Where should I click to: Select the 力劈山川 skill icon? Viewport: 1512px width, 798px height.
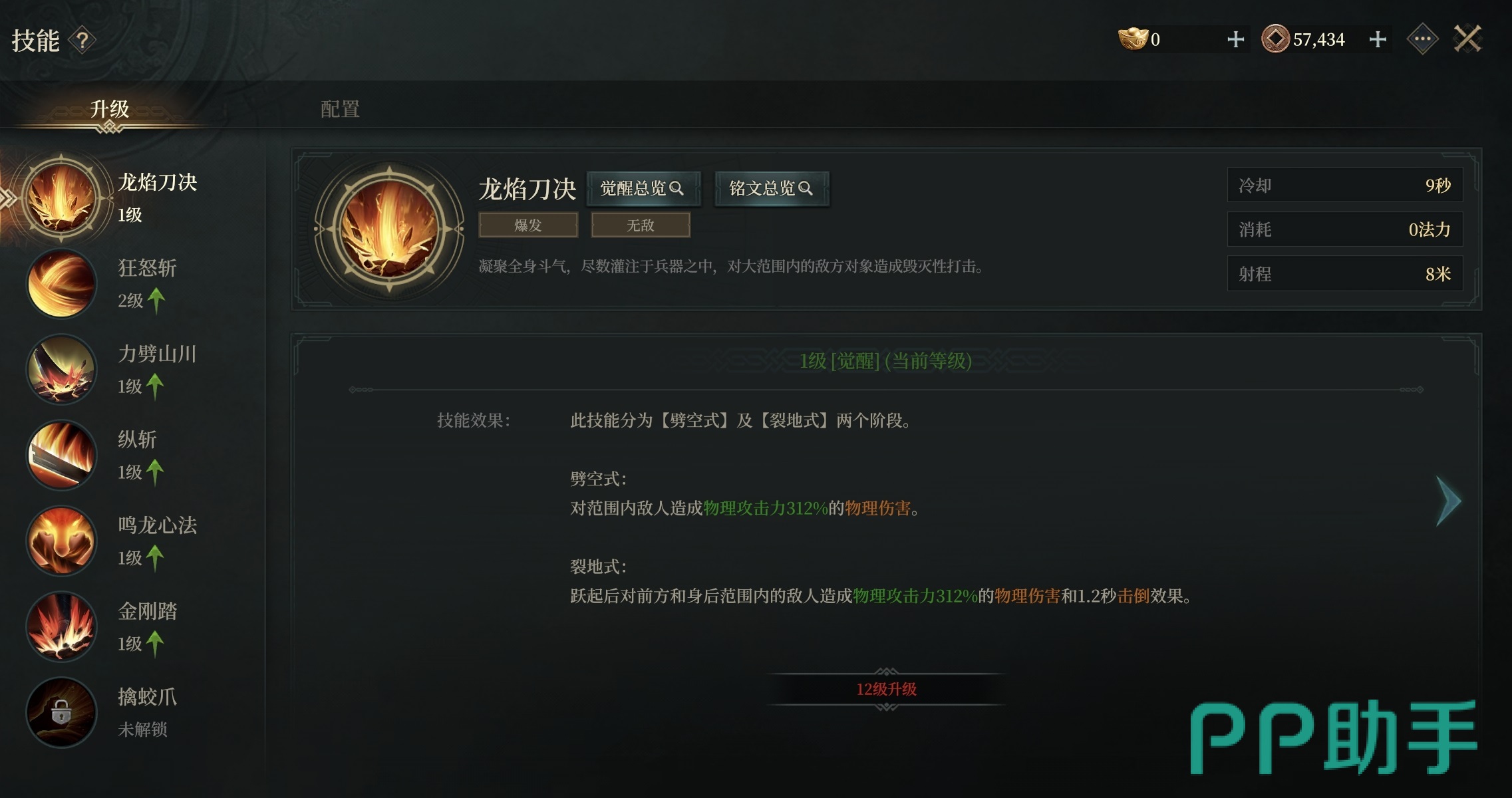tap(61, 369)
